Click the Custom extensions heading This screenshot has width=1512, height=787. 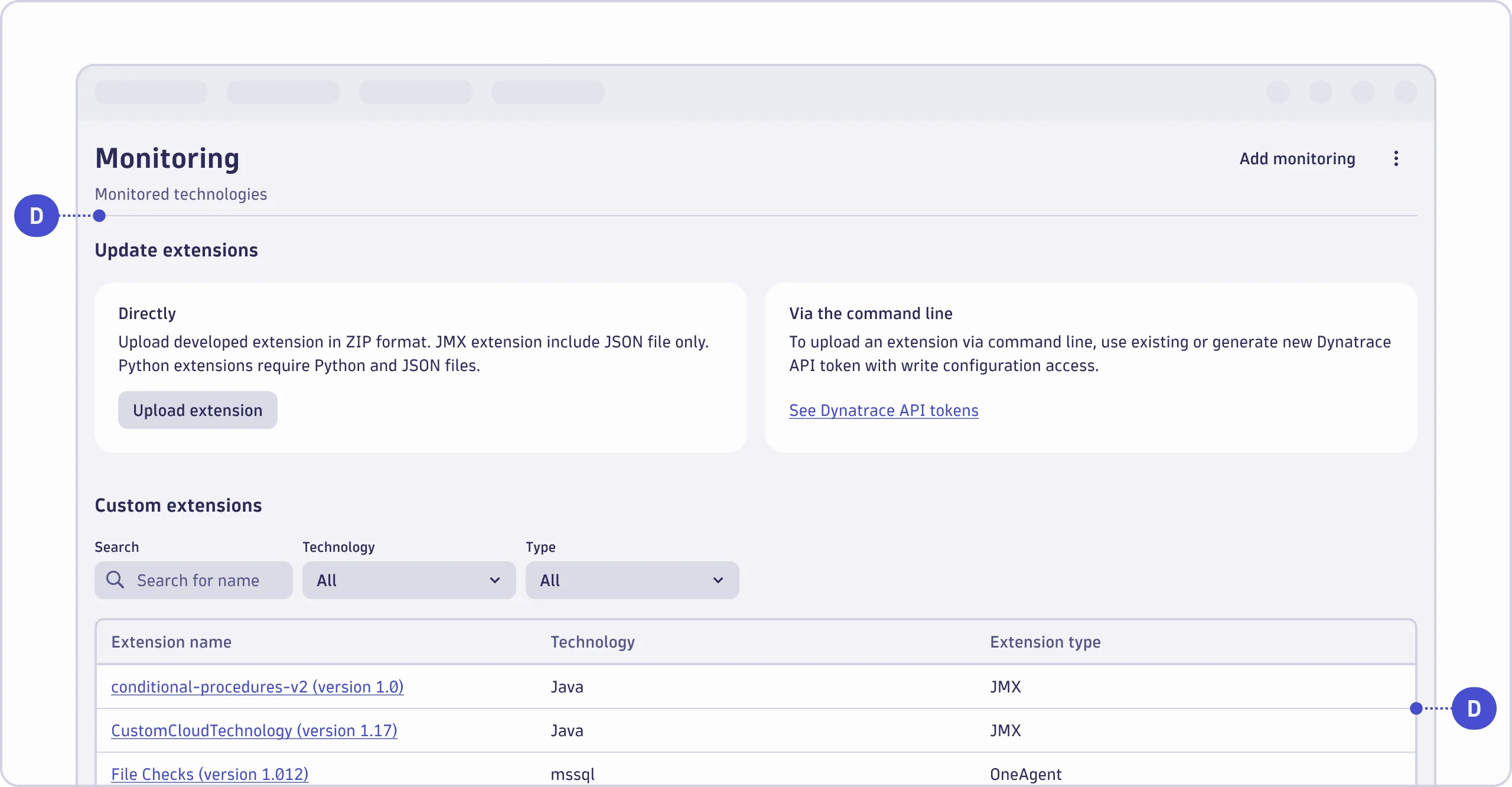pos(178,505)
